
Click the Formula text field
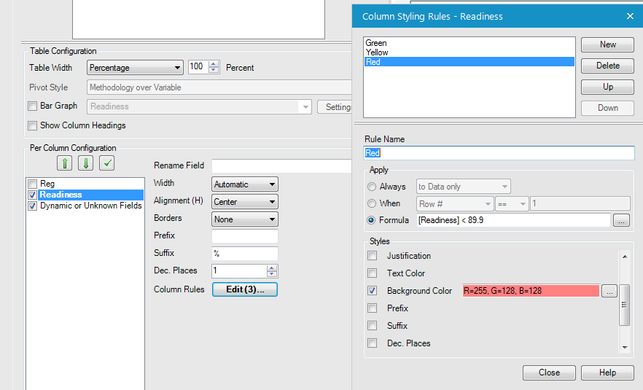tap(513, 221)
